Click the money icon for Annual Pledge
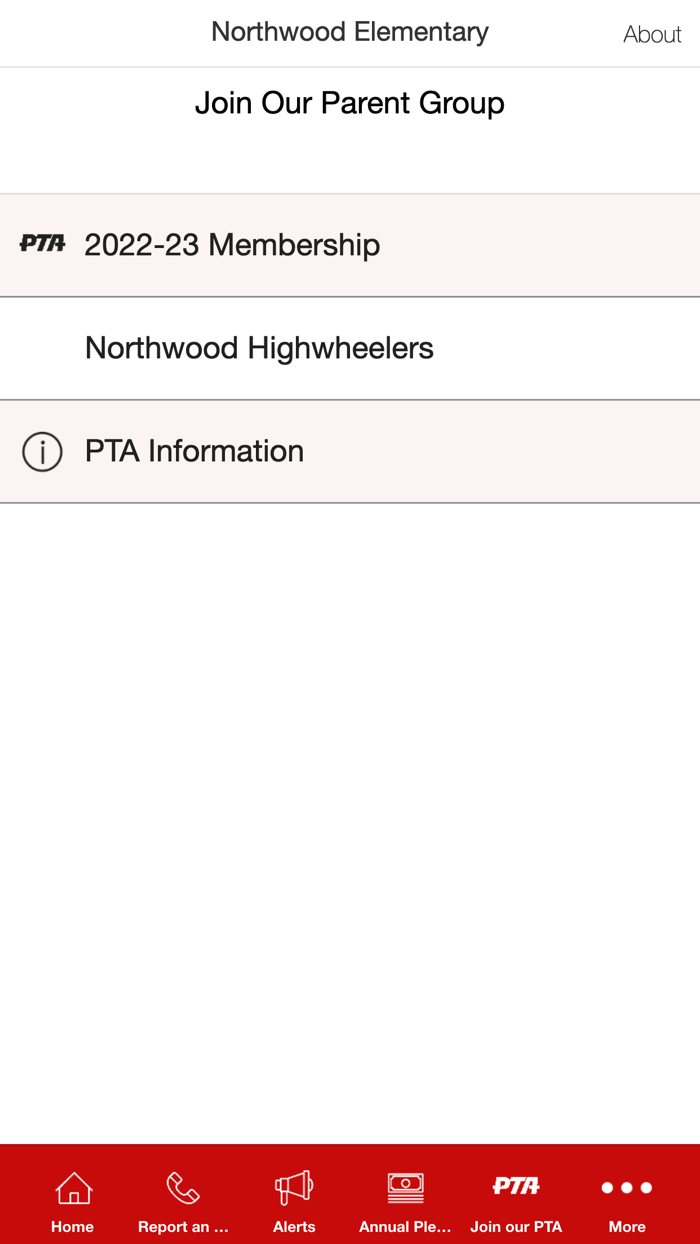Image resolution: width=700 pixels, height=1244 pixels. coord(405,1186)
